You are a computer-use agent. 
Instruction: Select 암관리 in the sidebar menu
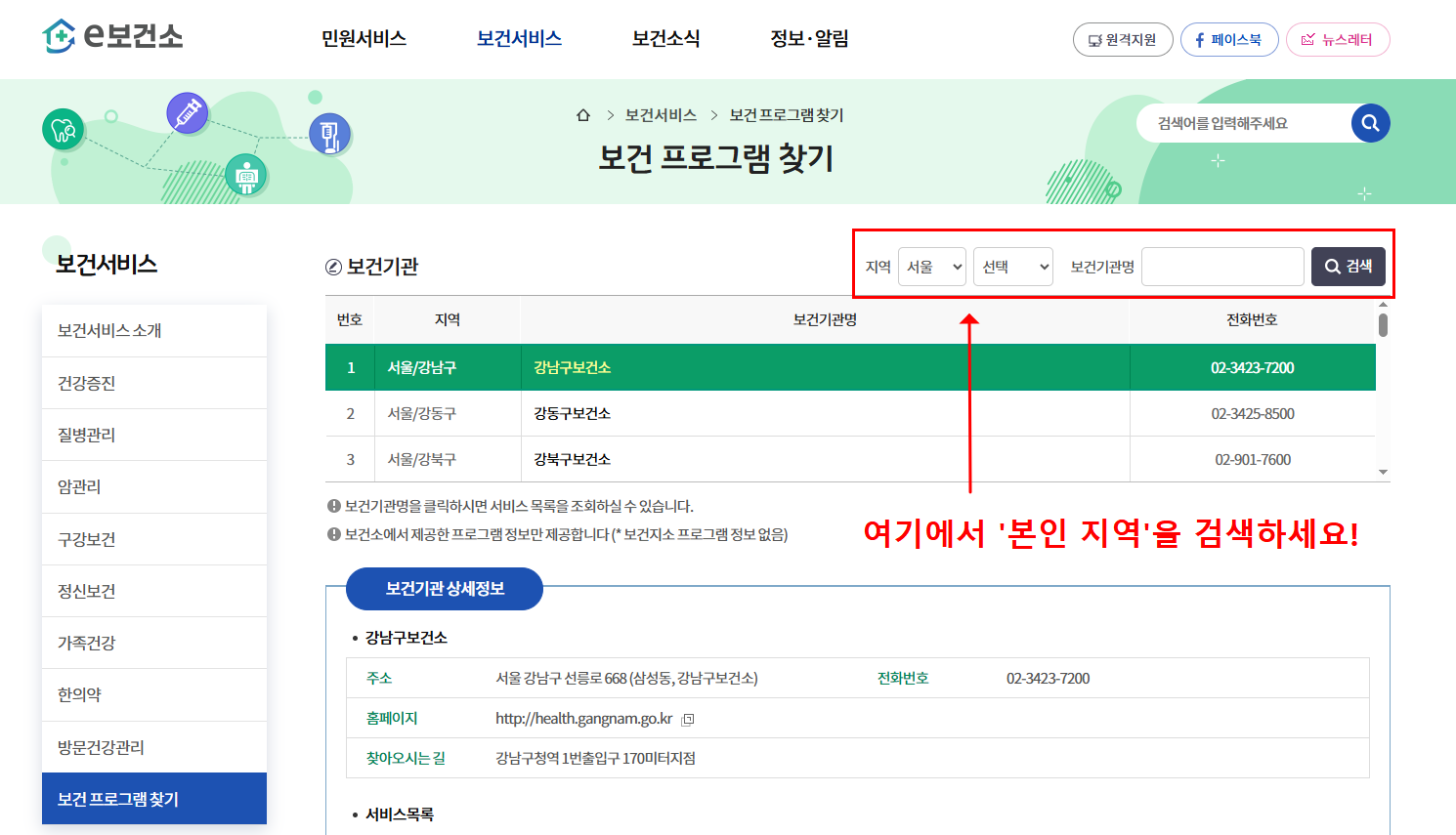point(153,486)
